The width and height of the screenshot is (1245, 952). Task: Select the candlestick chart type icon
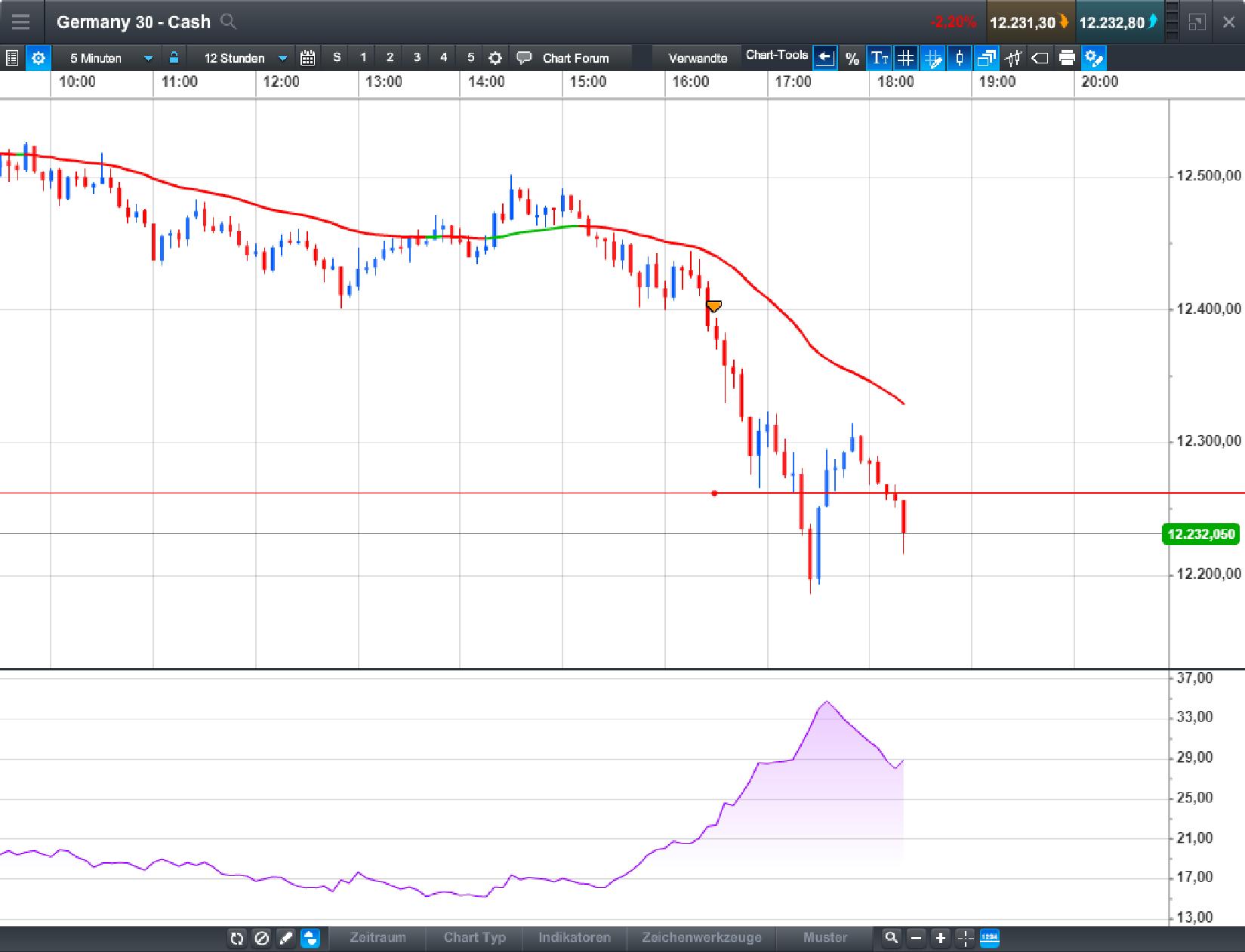[x=959, y=57]
